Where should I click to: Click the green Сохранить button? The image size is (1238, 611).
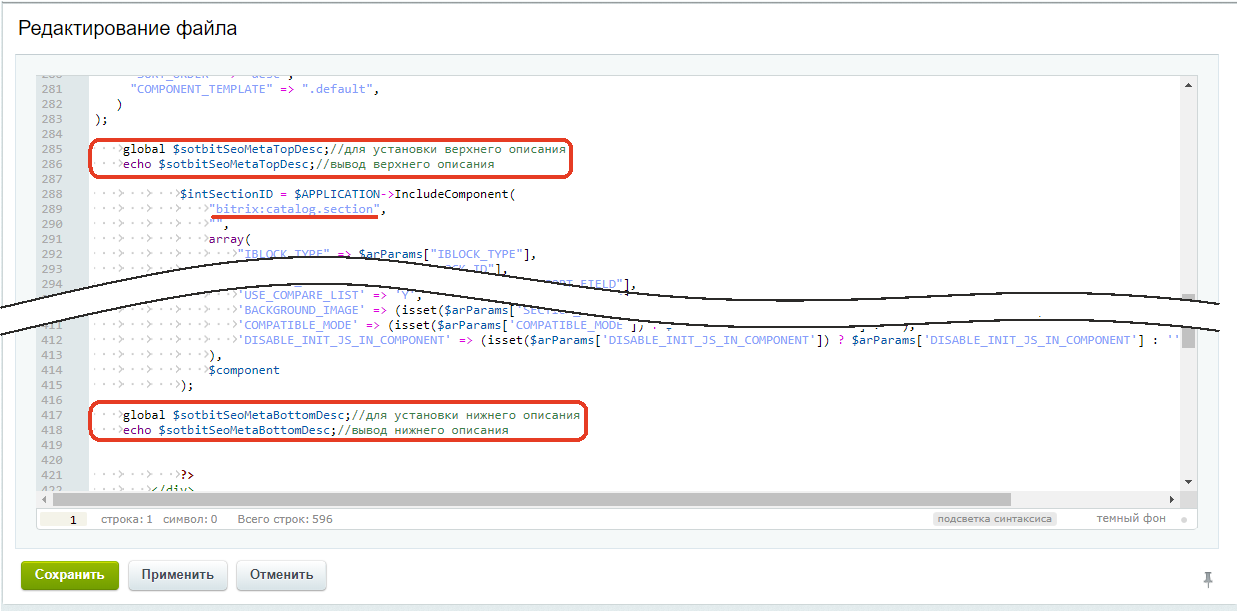tap(70, 575)
